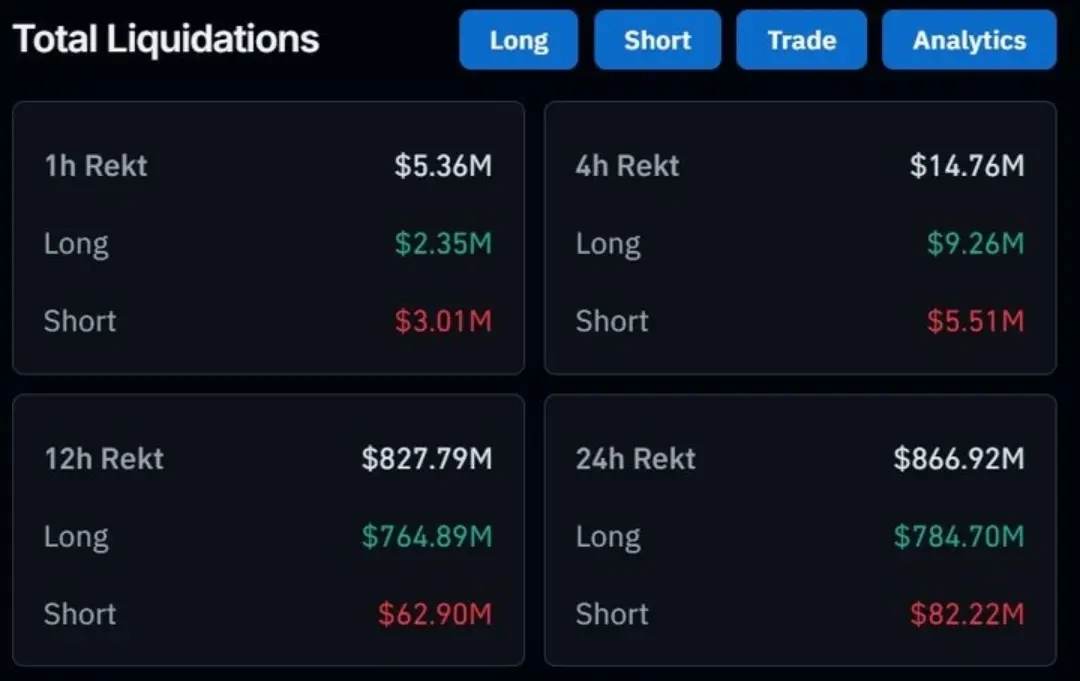Open the Trade button

pos(801,40)
